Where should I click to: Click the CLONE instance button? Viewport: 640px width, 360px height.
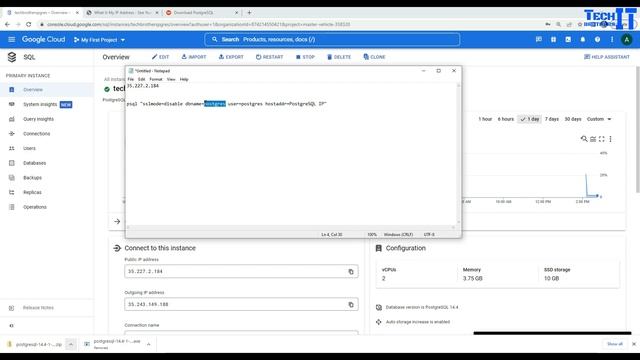pyautogui.click(x=374, y=57)
